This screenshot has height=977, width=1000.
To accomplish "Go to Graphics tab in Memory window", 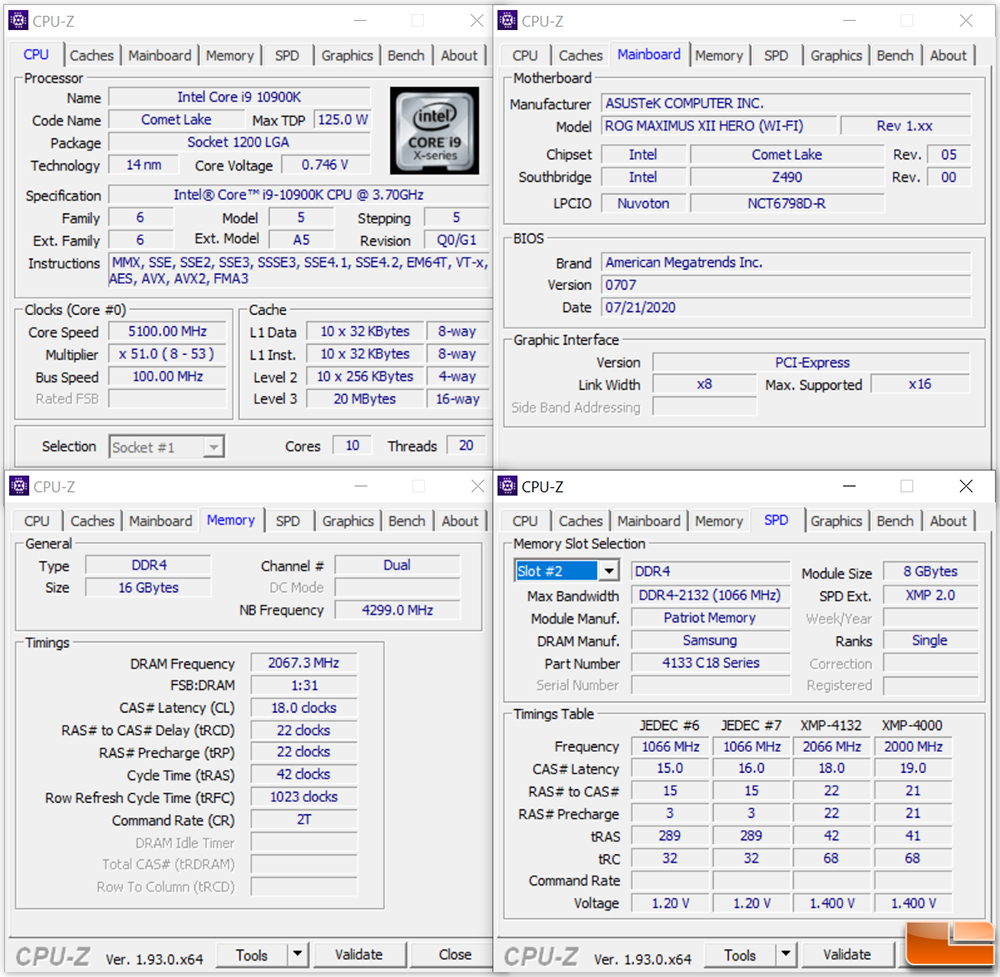I will pyautogui.click(x=348, y=521).
